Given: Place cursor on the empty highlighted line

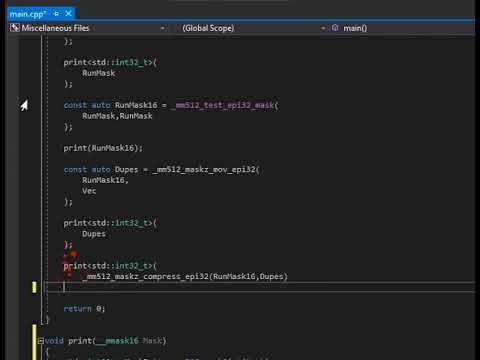Looking at the screenshot, I should pyautogui.click(x=260, y=287).
